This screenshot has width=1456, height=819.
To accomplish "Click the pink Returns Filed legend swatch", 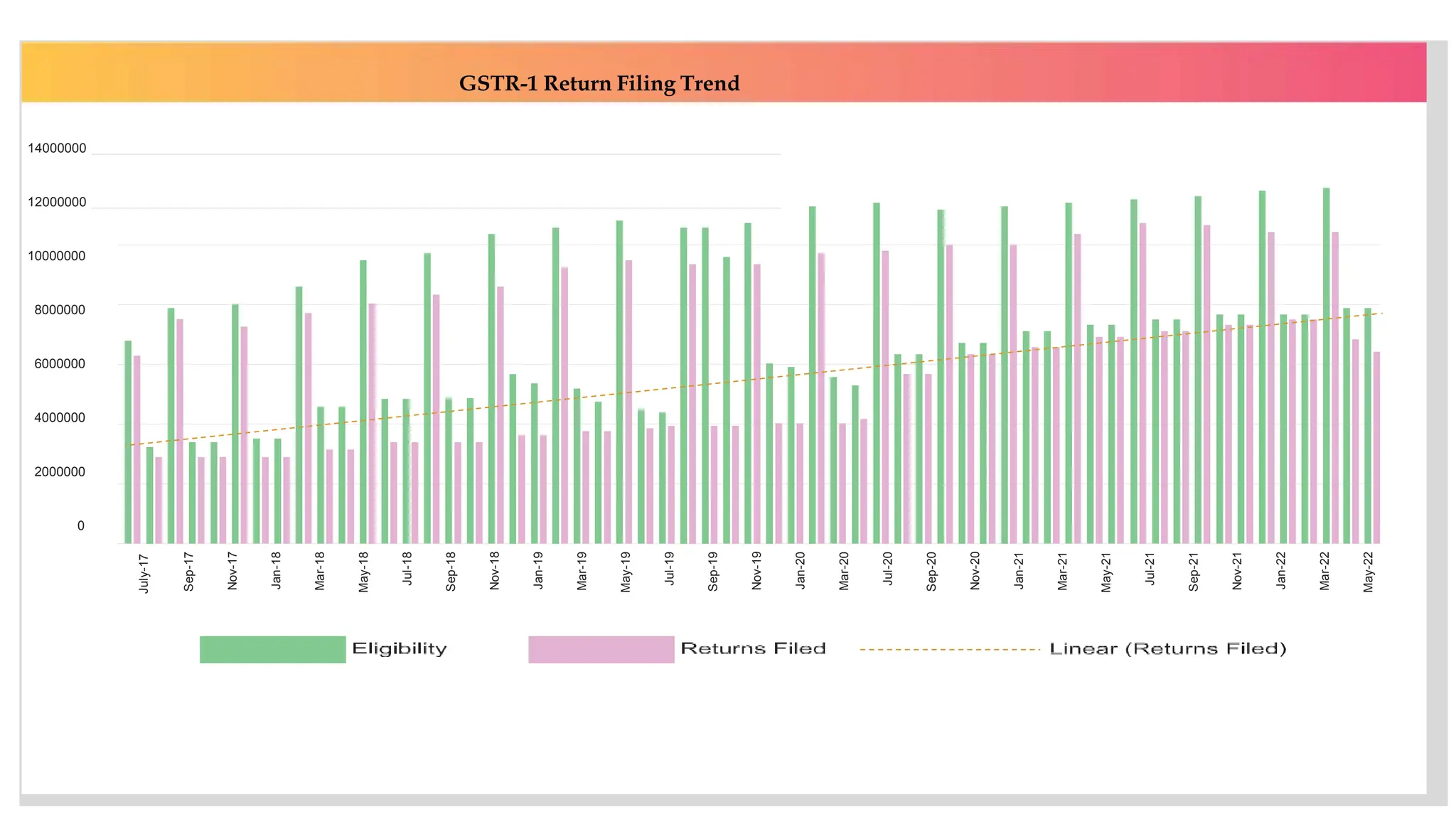I will (x=601, y=649).
